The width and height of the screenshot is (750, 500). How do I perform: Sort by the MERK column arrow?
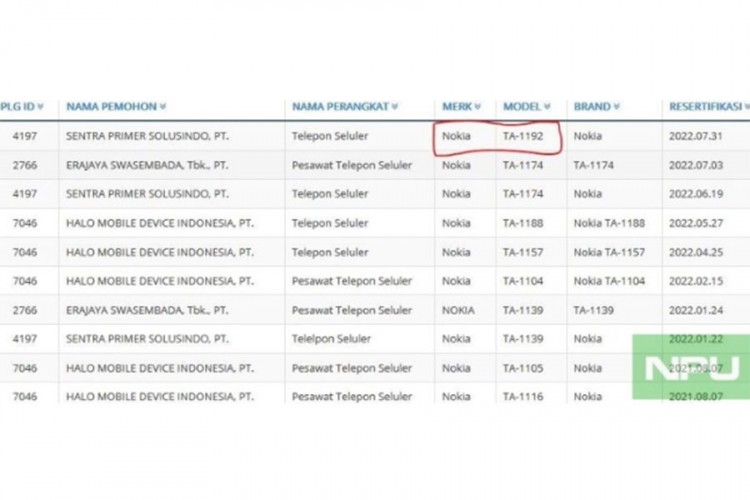(477, 107)
